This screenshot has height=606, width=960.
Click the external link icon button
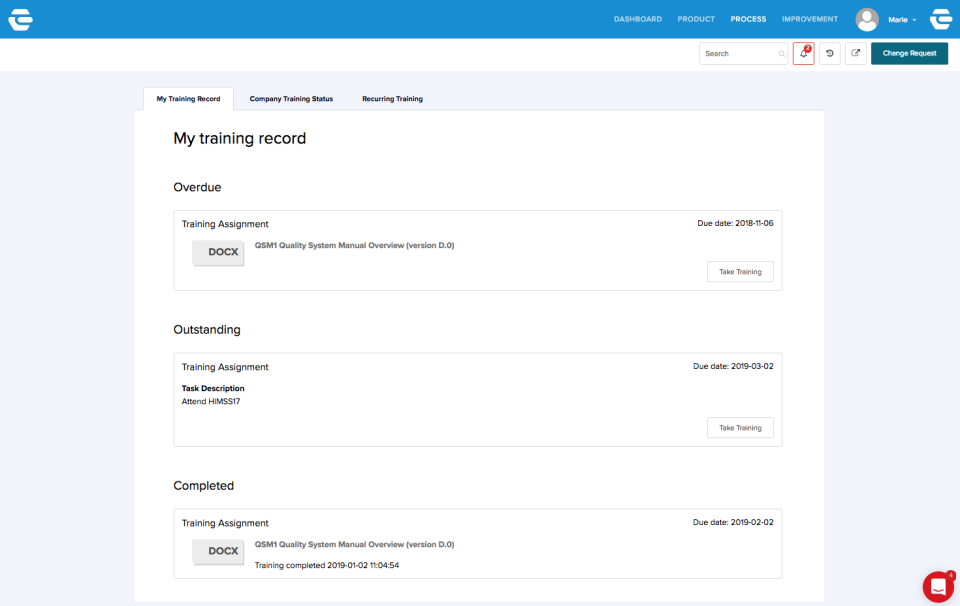pyautogui.click(x=856, y=53)
